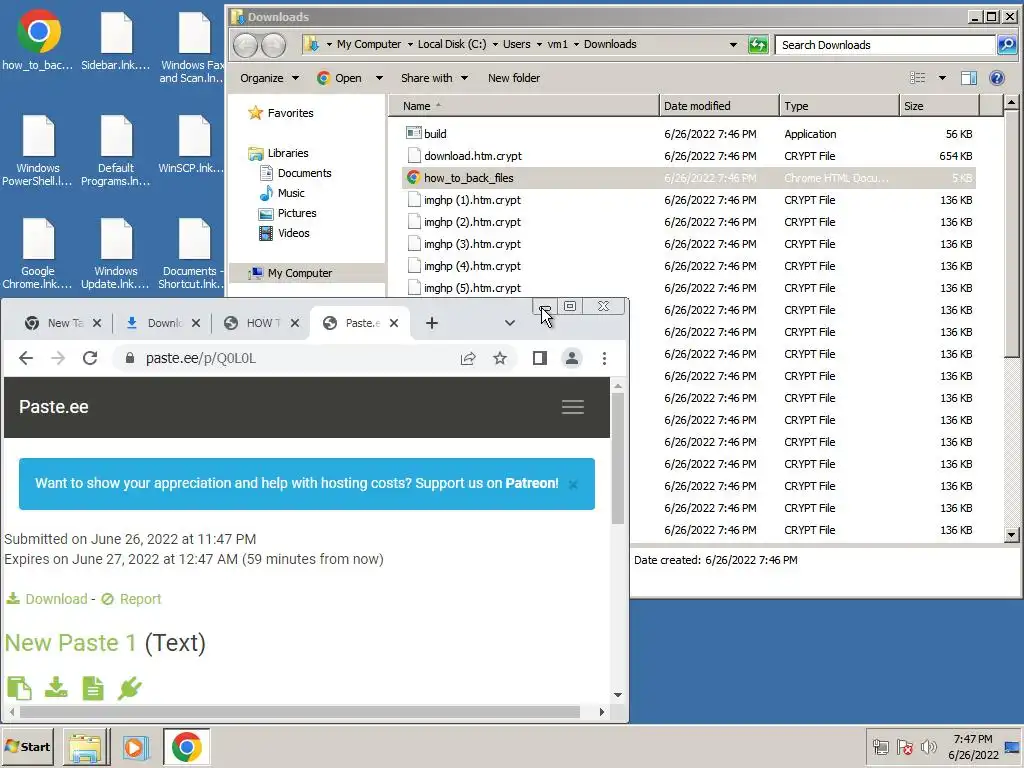
Task: Bookmark this page with star icon
Action: tap(500, 358)
